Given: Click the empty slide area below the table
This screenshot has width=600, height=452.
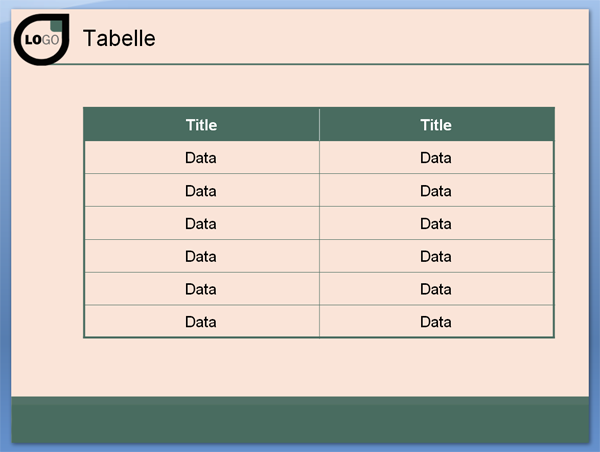Looking at the screenshot, I should pyautogui.click(x=300, y=367).
